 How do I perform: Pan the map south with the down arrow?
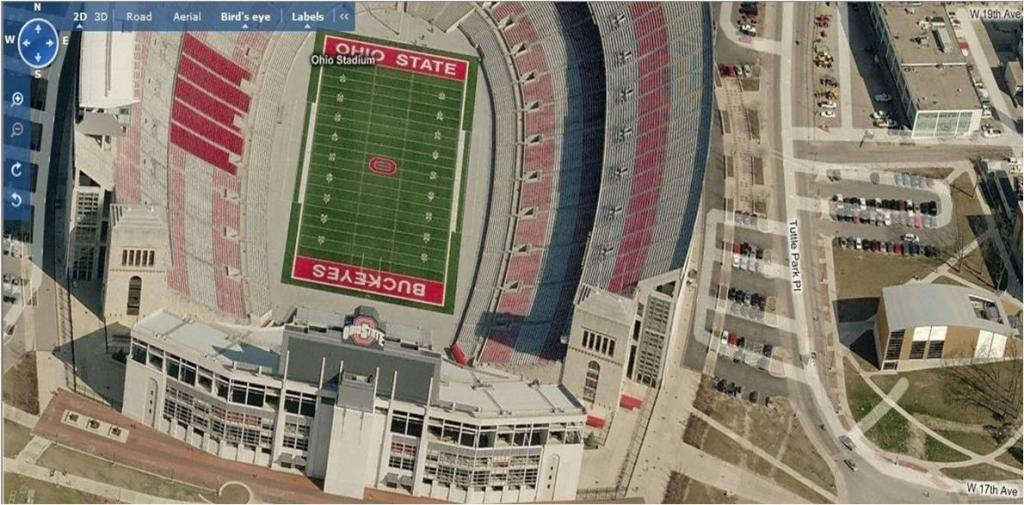37,55
